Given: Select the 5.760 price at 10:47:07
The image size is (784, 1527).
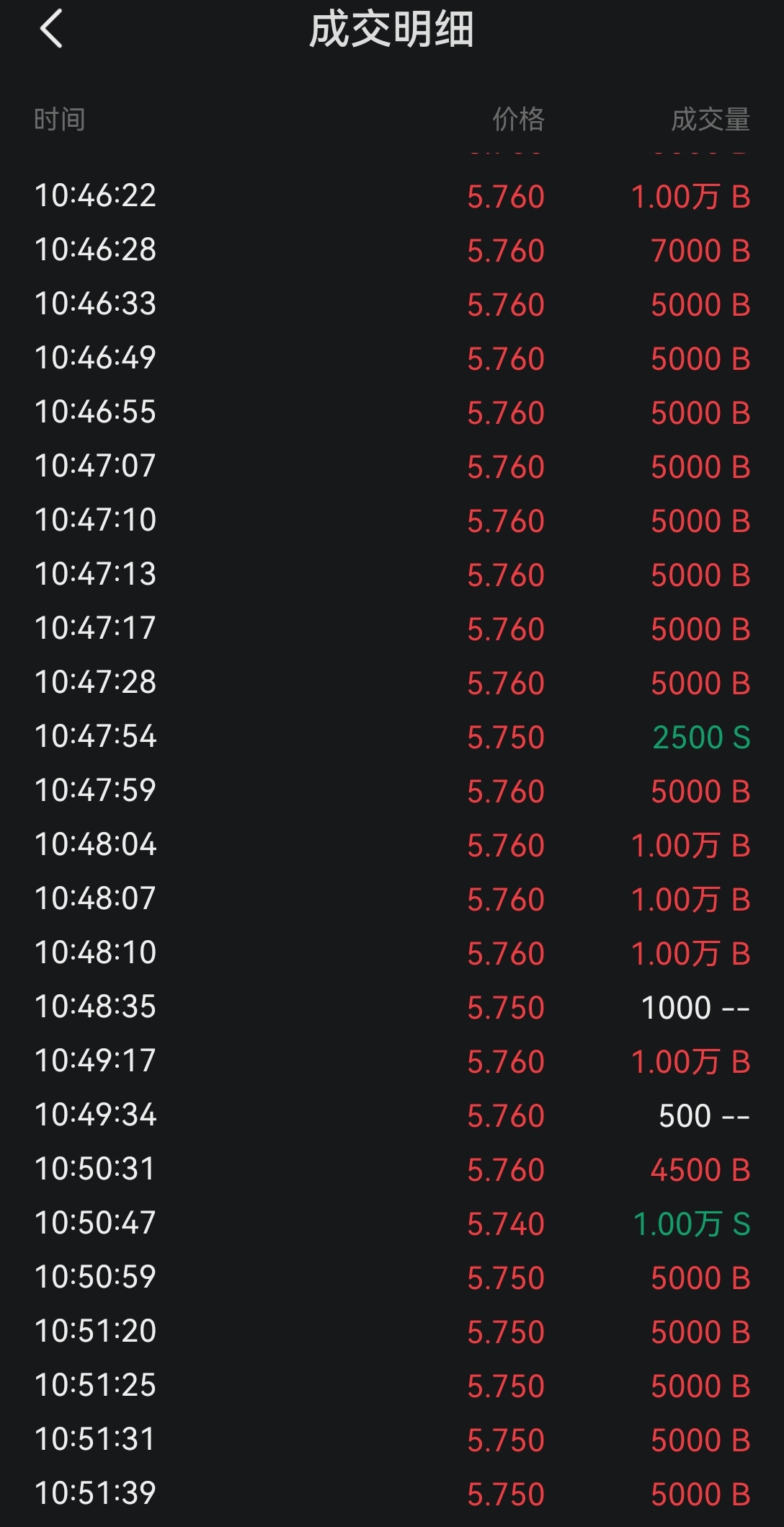Looking at the screenshot, I should coord(505,467).
